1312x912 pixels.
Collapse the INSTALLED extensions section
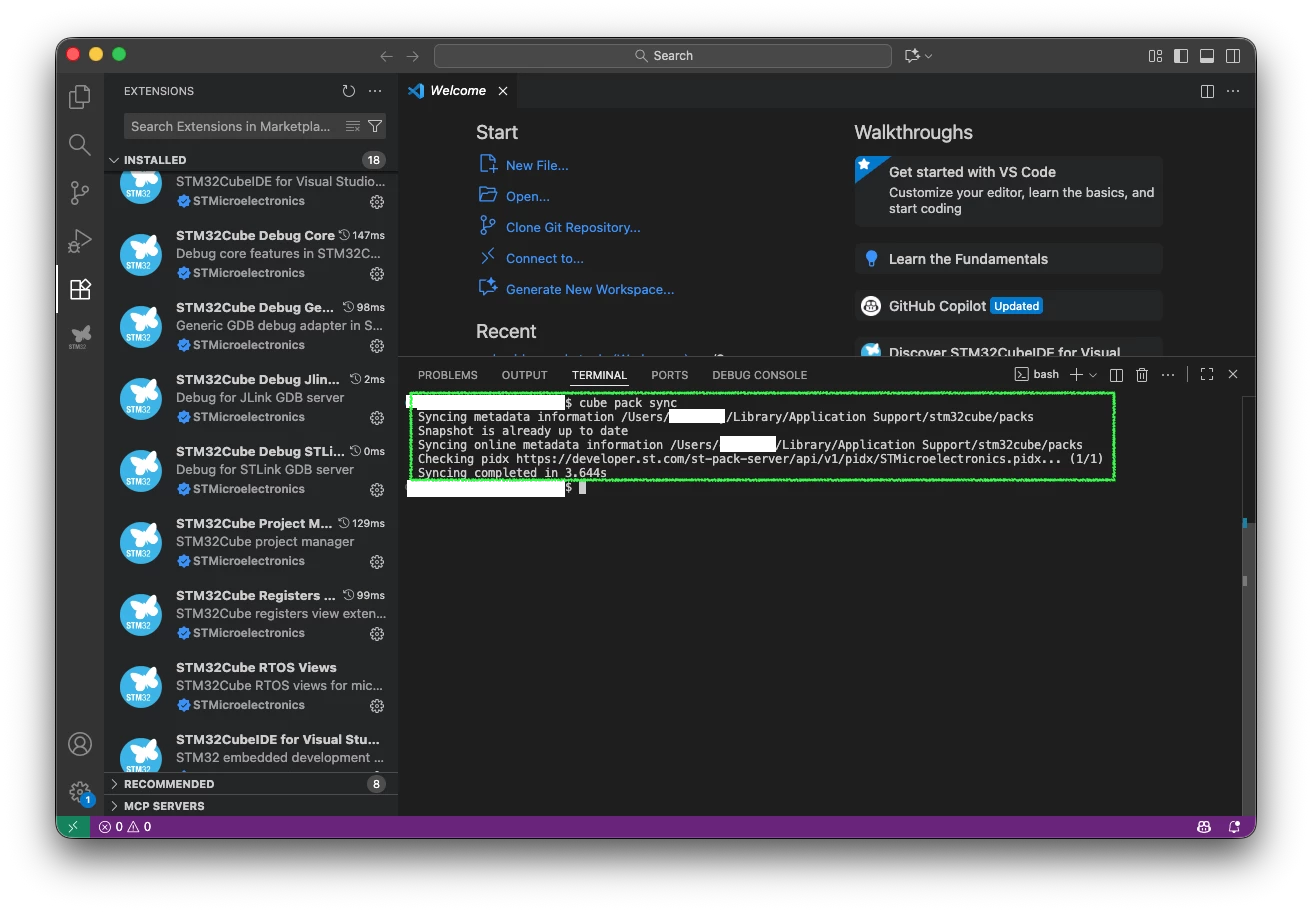[251, 160]
